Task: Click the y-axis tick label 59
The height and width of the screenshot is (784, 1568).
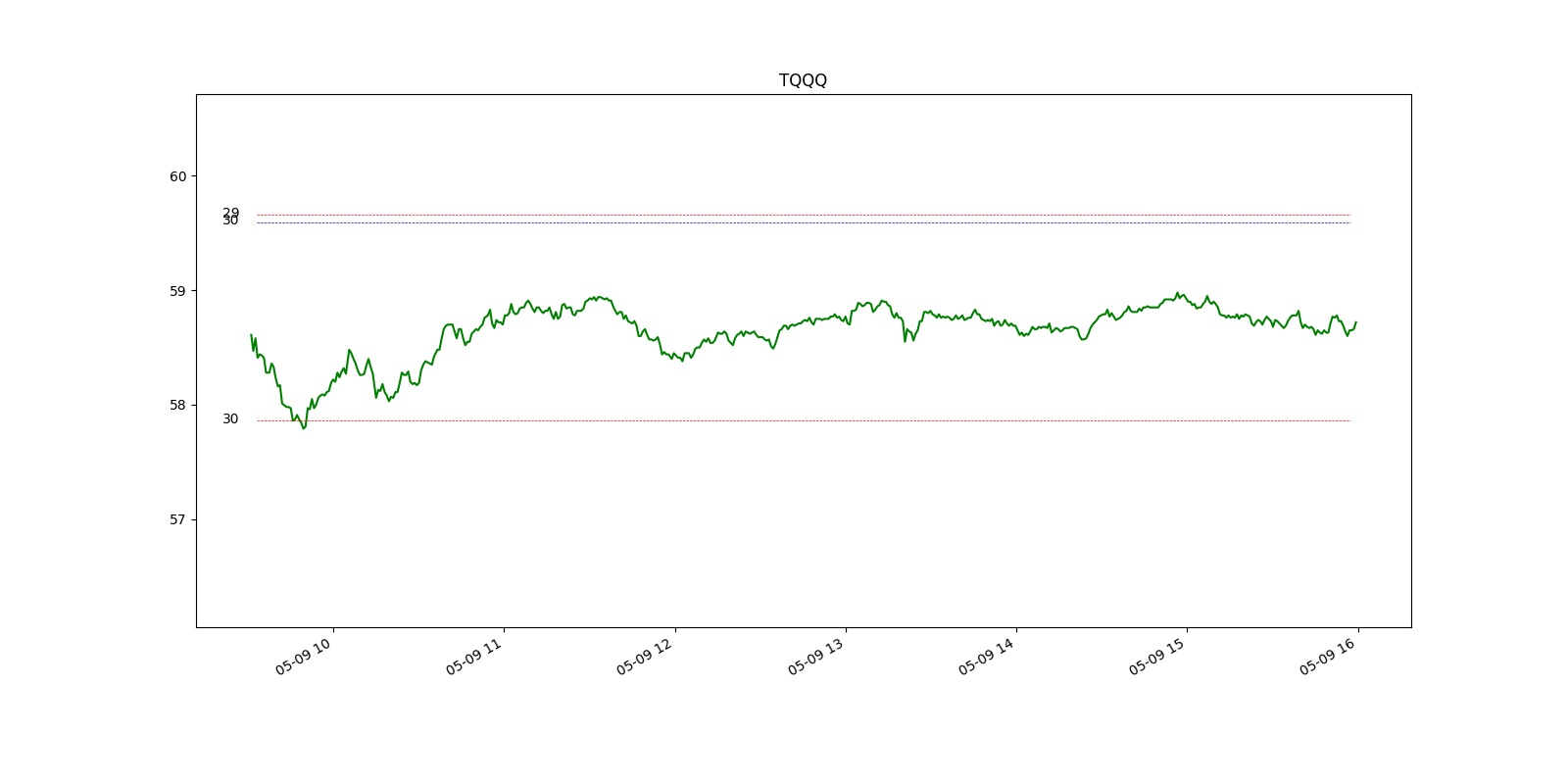Action: click(x=177, y=291)
